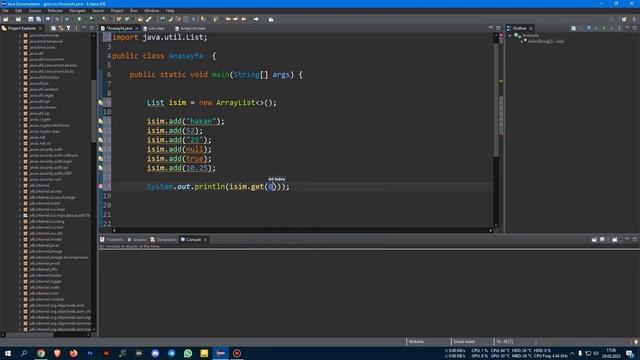The height and width of the screenshot is (360, 640).
Task: Click the error marker on System.out.println line
Action: pos(100,187)
